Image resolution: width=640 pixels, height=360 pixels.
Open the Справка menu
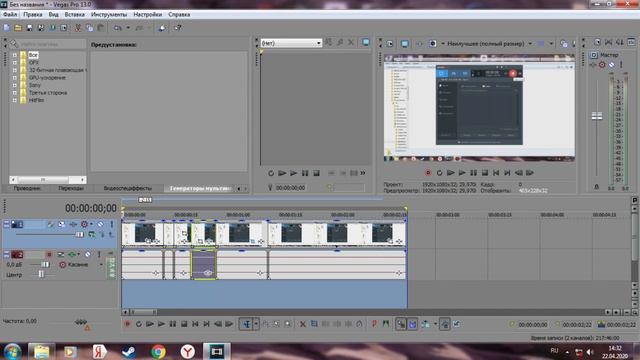[179, 14]
